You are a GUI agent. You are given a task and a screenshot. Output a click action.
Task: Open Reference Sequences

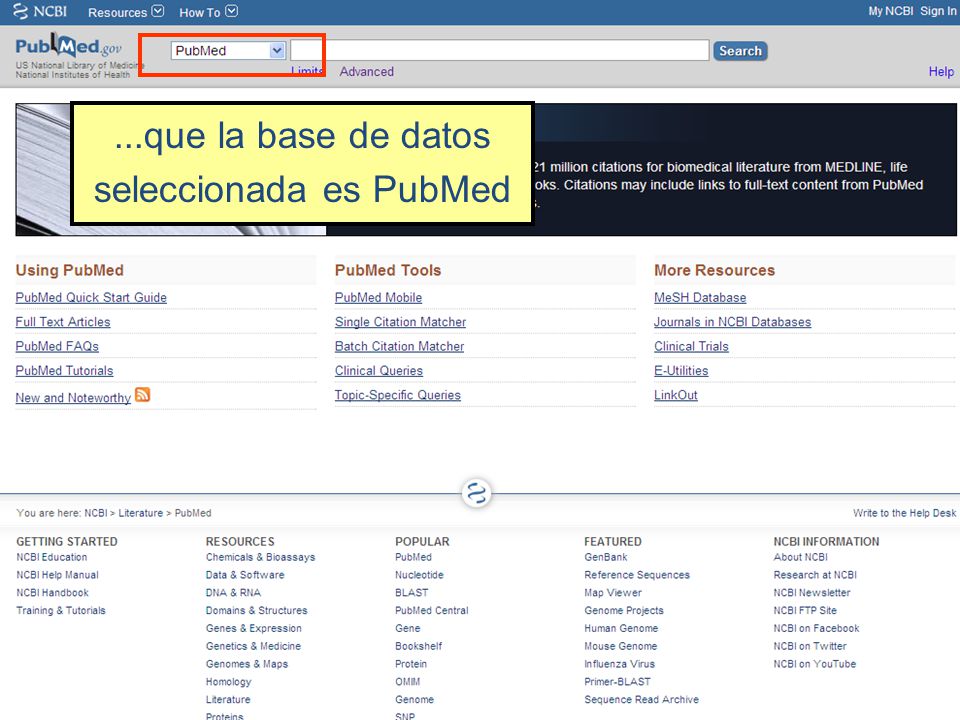(x=637, y=575)
